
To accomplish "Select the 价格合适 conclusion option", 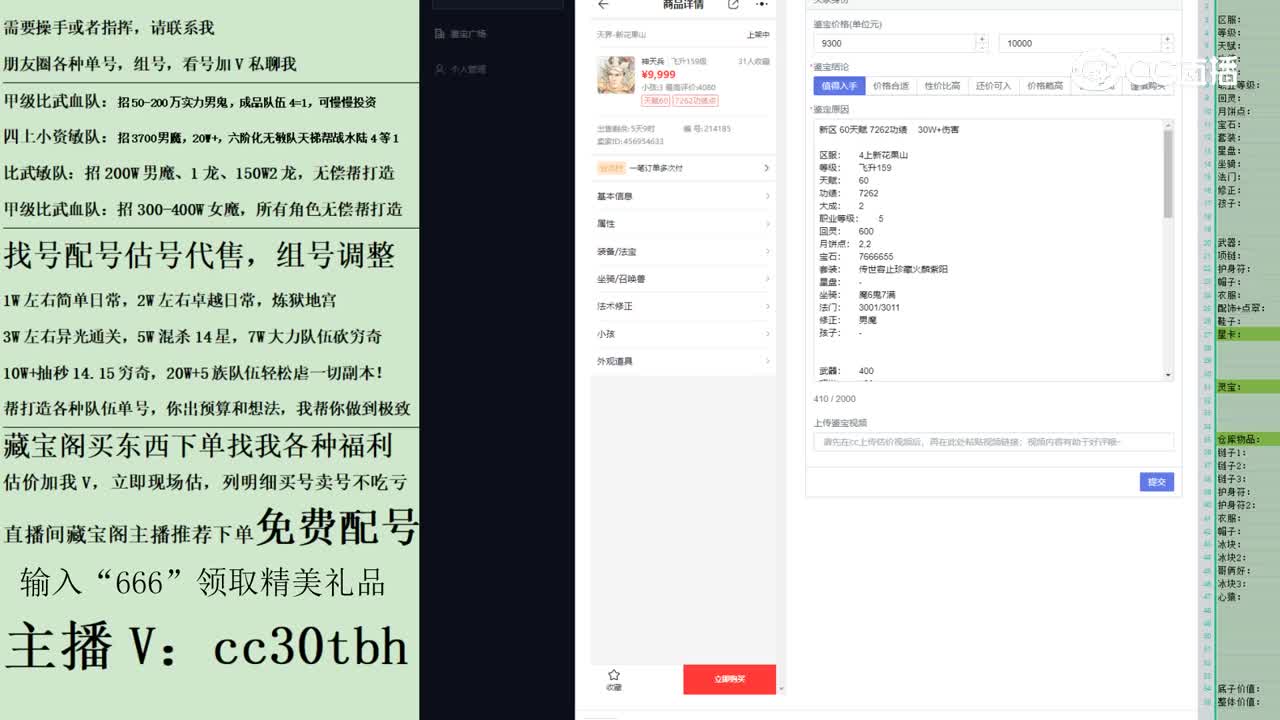I will coord(890,86).
